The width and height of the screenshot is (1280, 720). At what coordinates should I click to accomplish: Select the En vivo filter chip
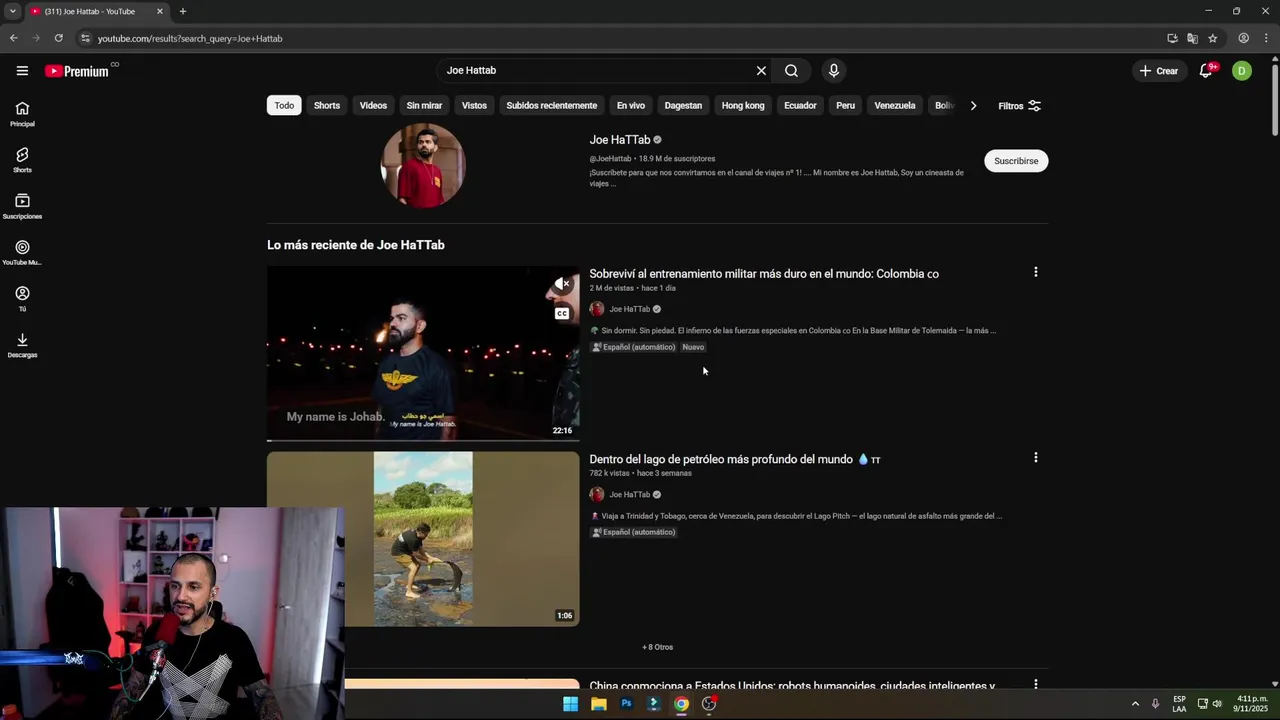630,106
